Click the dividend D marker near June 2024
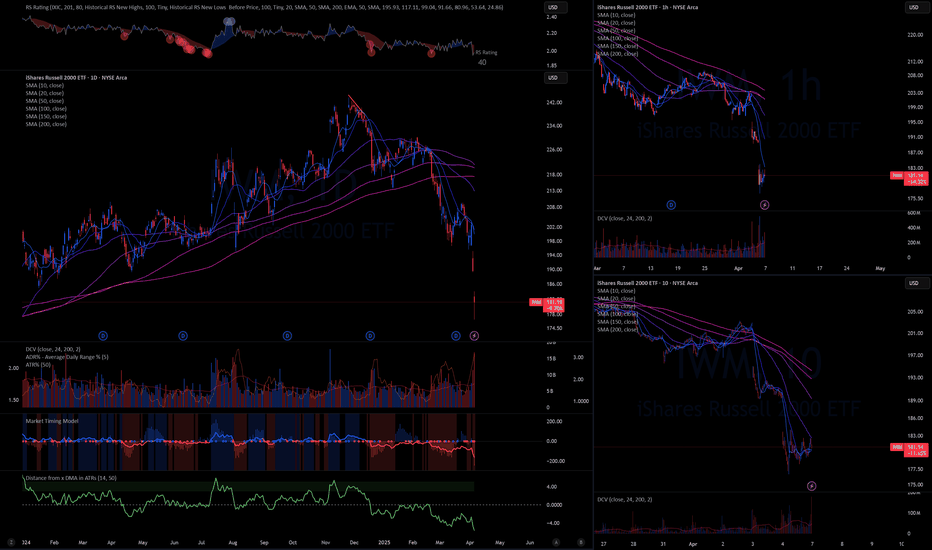This screenshot has width=932, height=550. [183, 336]
